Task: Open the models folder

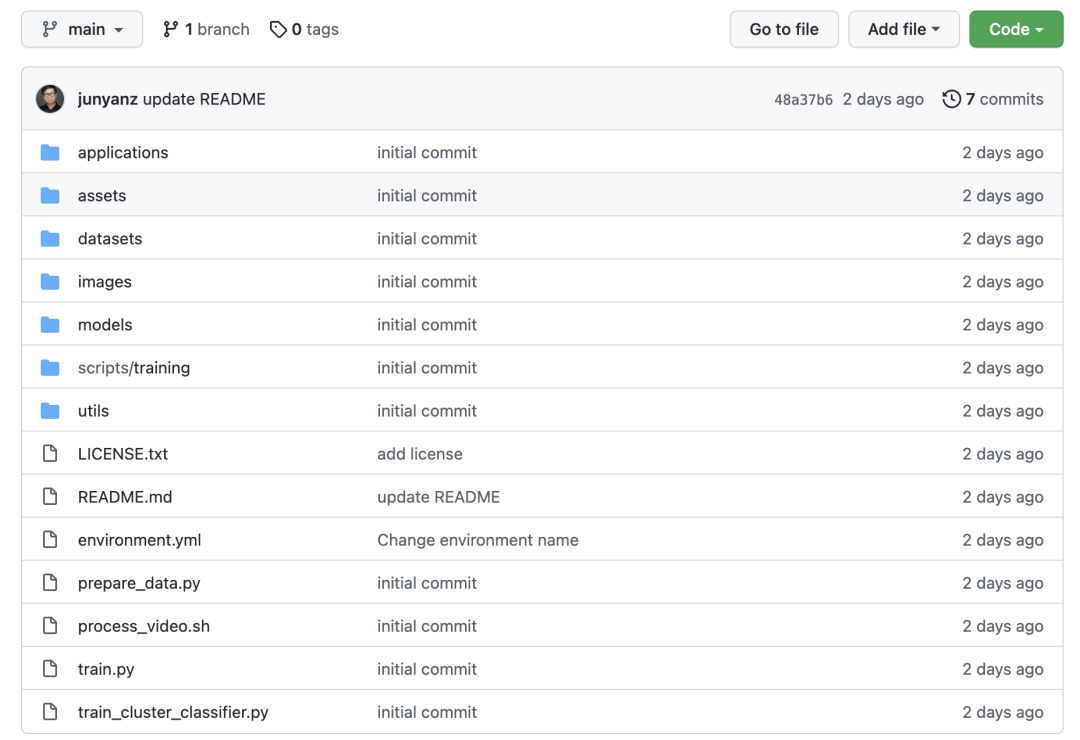Action: click(x=105, y=325)
